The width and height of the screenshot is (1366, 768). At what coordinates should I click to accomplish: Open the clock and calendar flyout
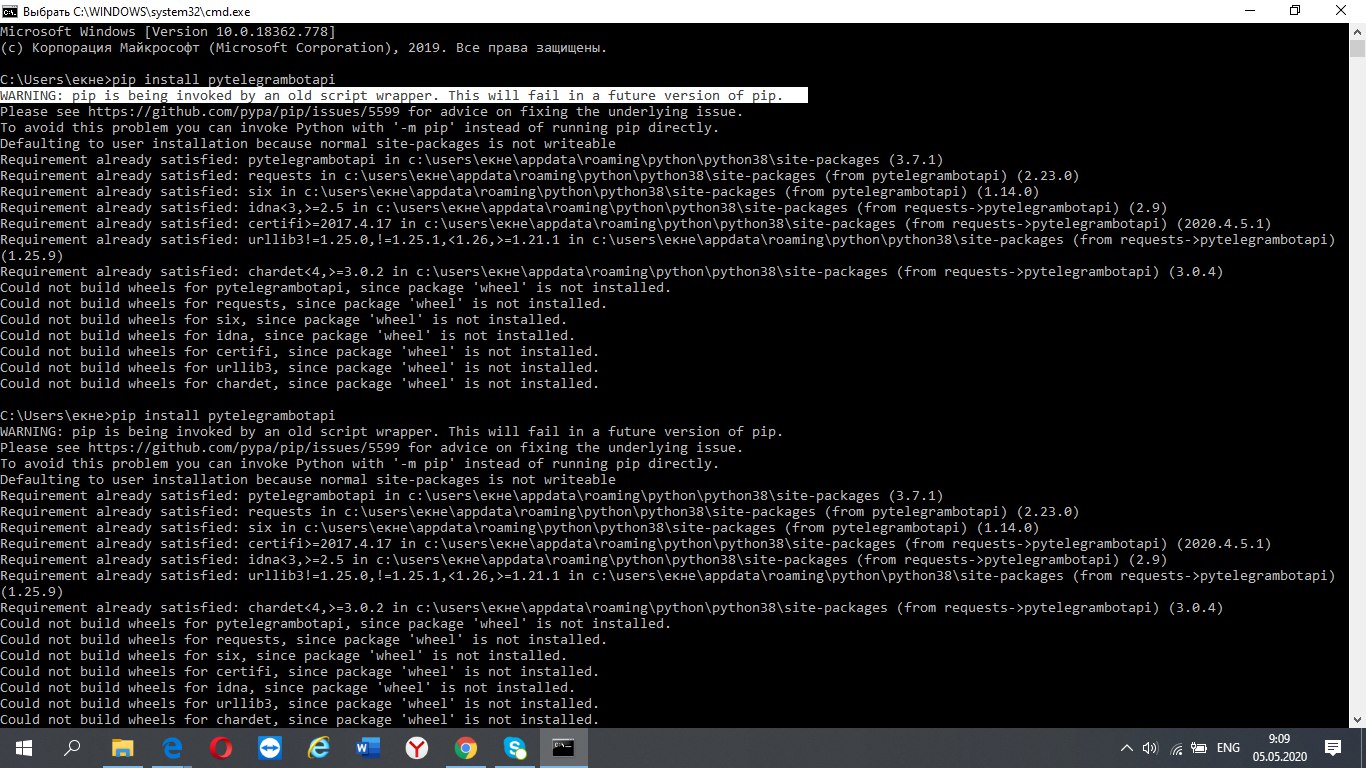[1279, 747]
